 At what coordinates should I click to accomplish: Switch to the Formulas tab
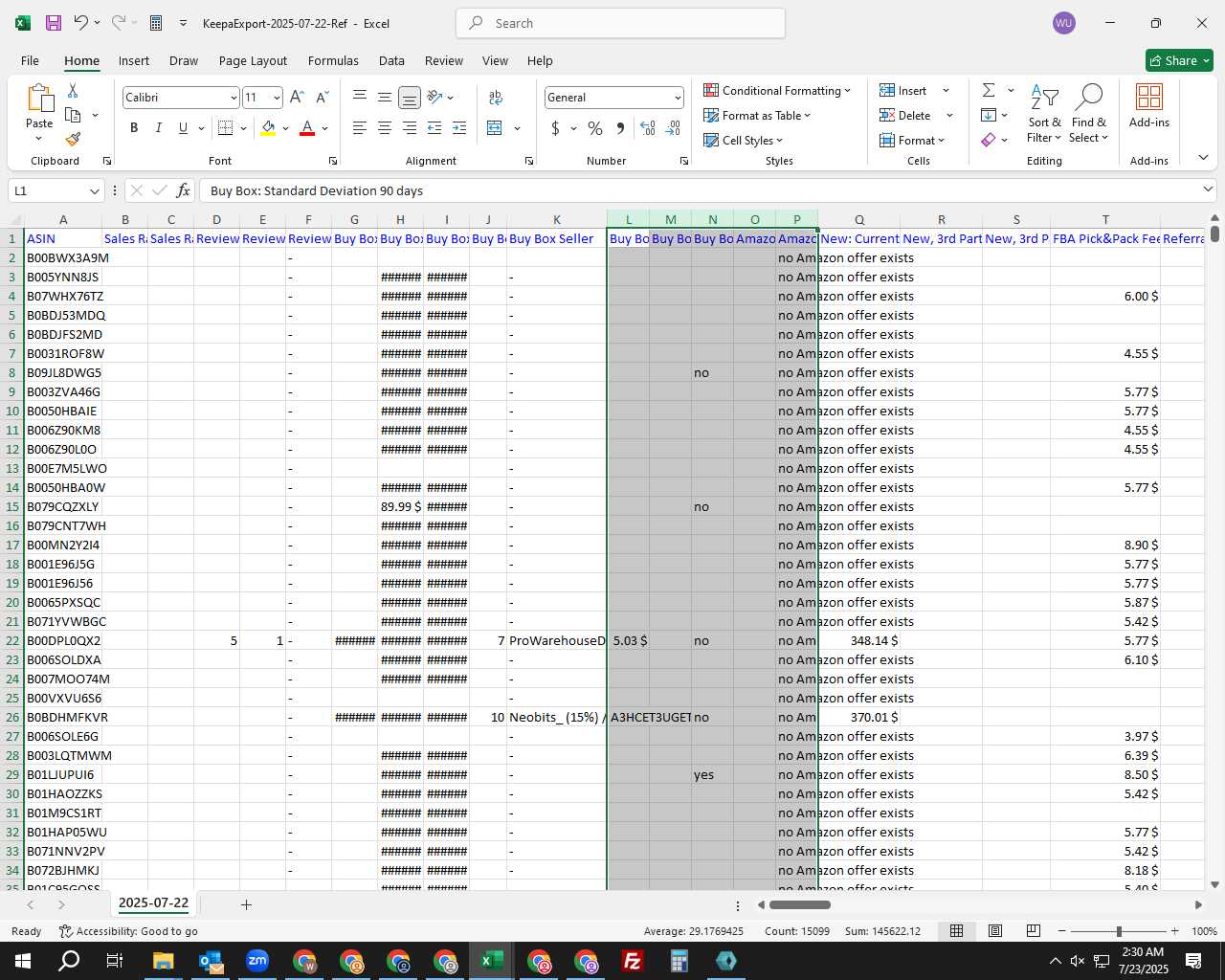pyautogui.click(x=333, y=60)
